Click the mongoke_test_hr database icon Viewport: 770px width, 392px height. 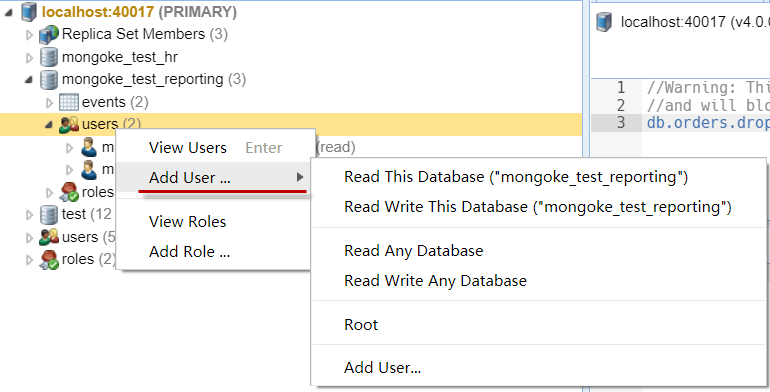pyautogui.click(x=49, y=57)
